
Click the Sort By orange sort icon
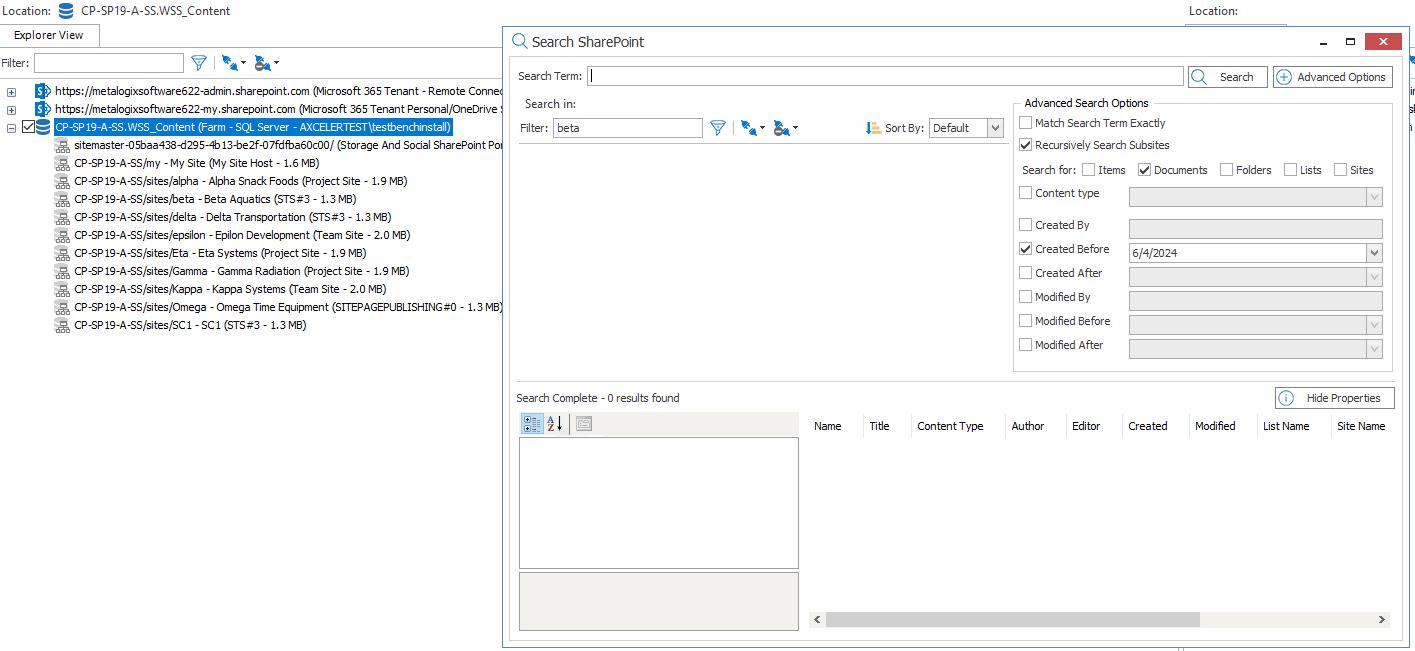pyautogui.click(x=873, y=128)
